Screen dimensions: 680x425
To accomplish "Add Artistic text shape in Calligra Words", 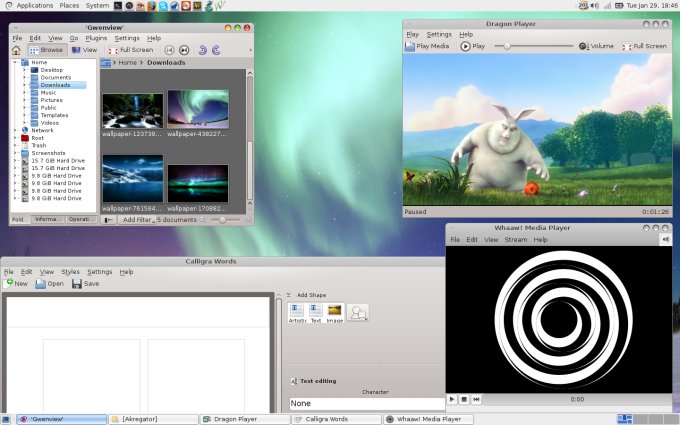I will (x=297, y=313).
